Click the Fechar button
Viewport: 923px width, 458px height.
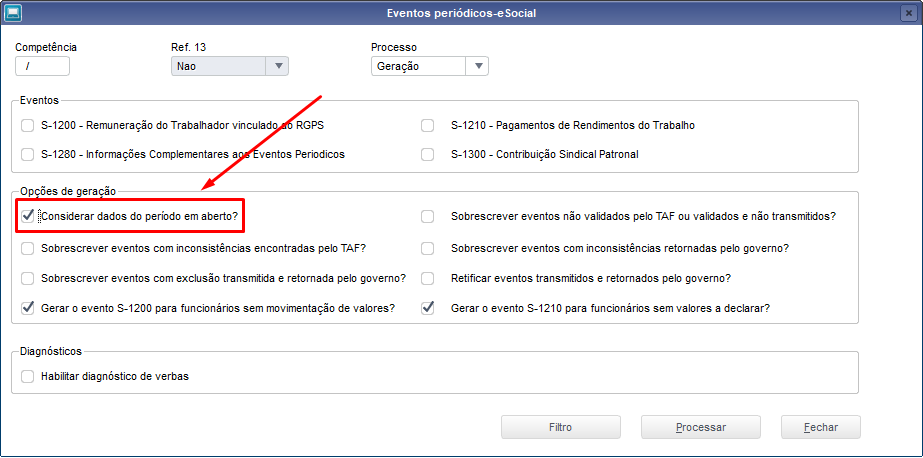[x=821, y=427]
